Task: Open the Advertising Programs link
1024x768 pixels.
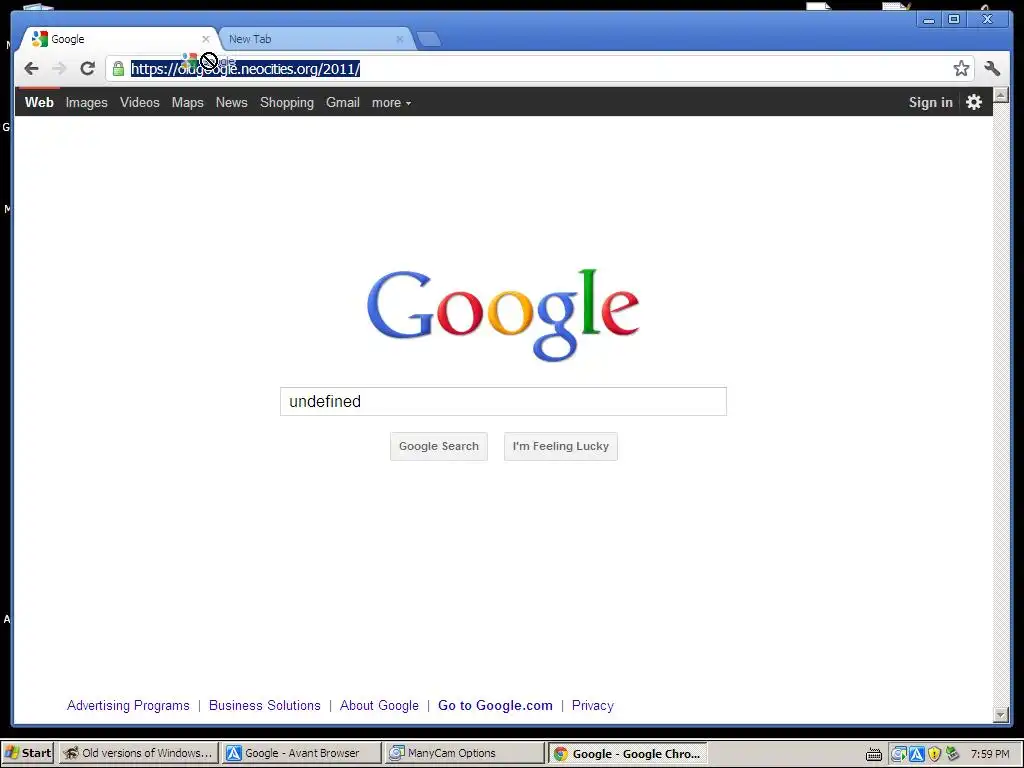Action: [128, 705]
